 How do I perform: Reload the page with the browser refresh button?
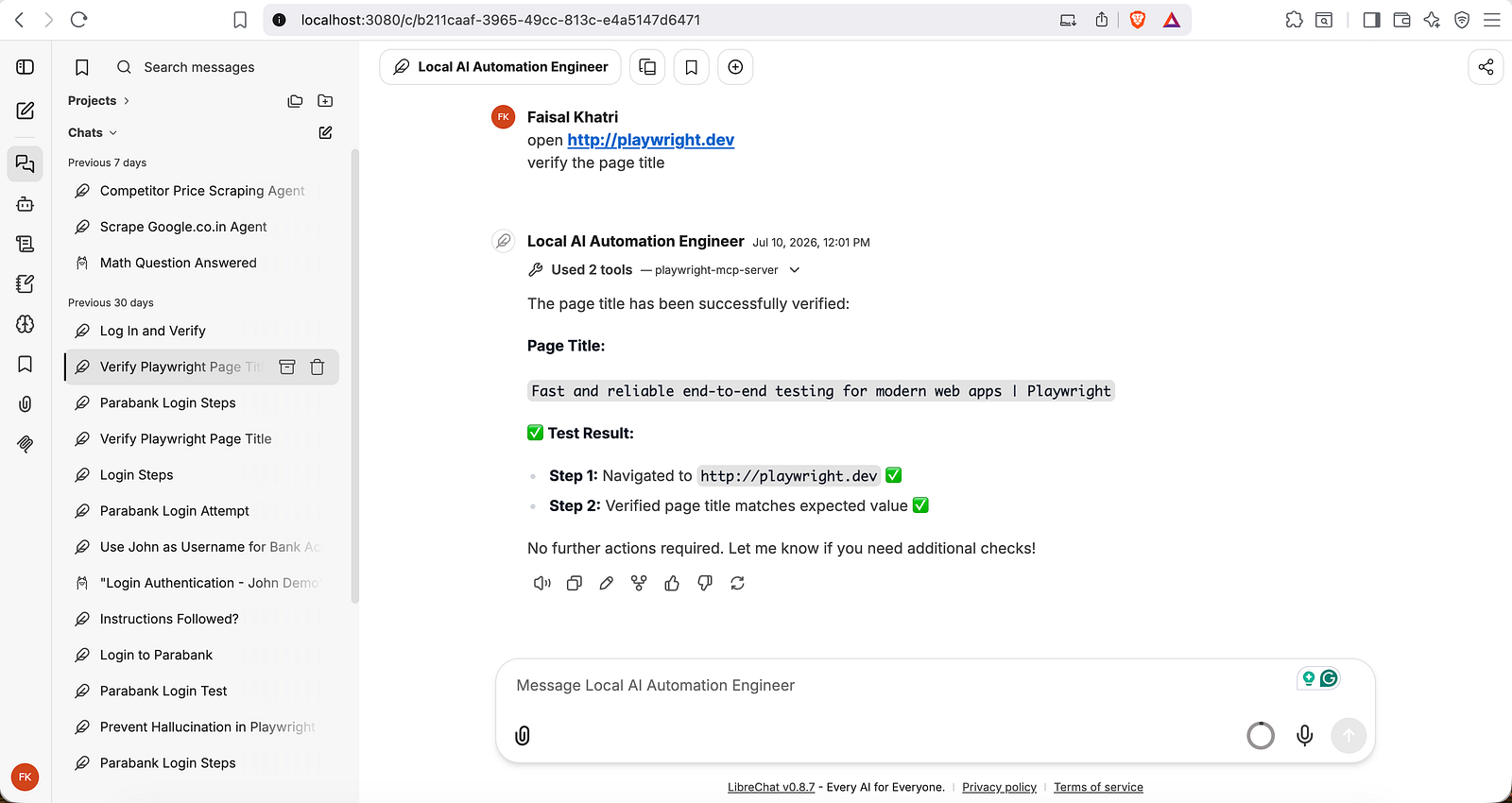pos(79,20)
